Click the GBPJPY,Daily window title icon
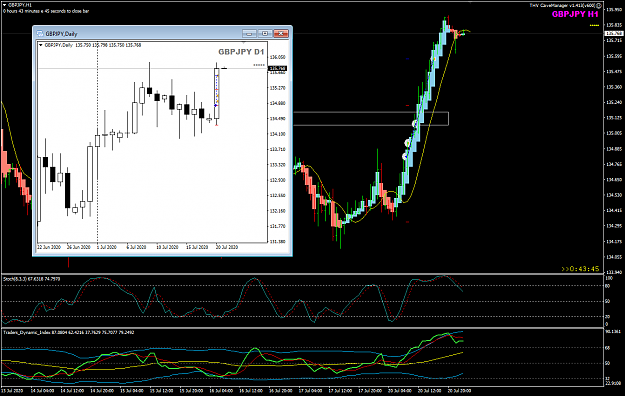The width and height of the screenshot is (625, 396). pyautogui.click(x=39, y=33)
